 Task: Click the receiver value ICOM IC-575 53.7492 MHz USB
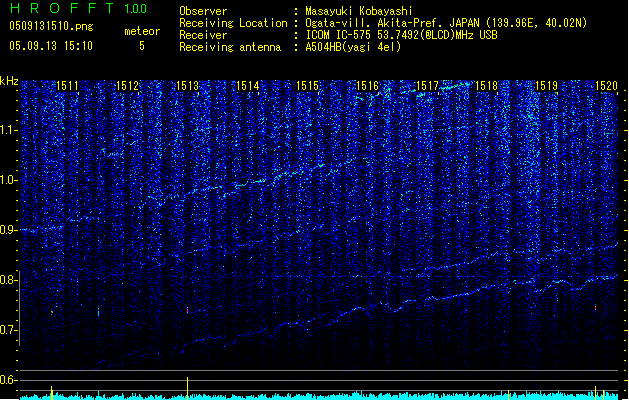[401, 35]
